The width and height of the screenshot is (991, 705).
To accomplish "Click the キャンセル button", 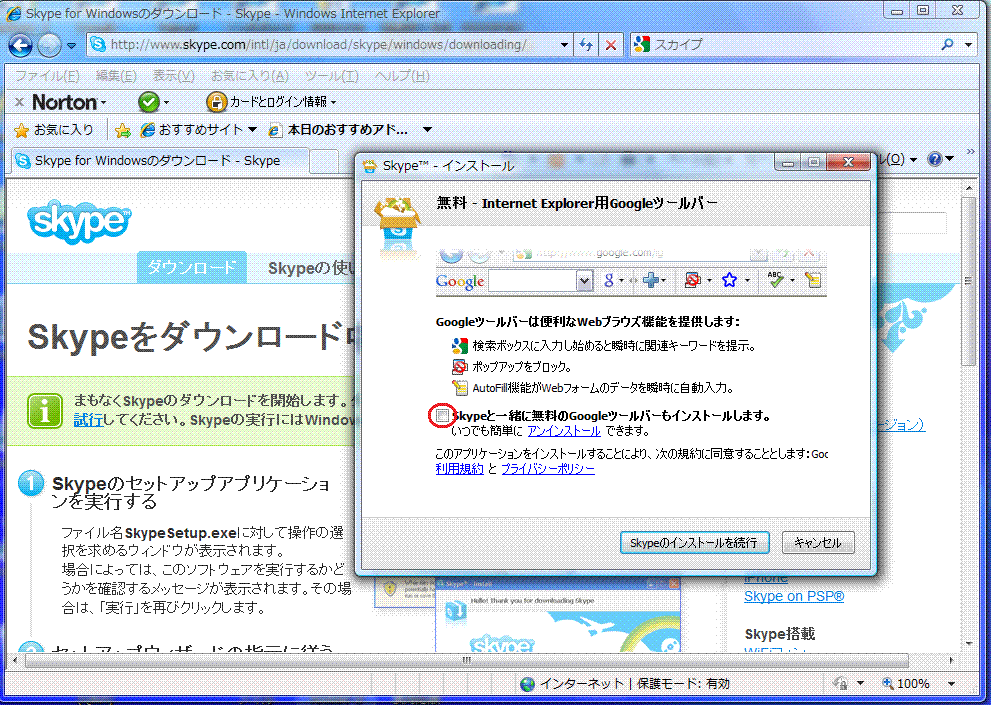I will (818, 543).
